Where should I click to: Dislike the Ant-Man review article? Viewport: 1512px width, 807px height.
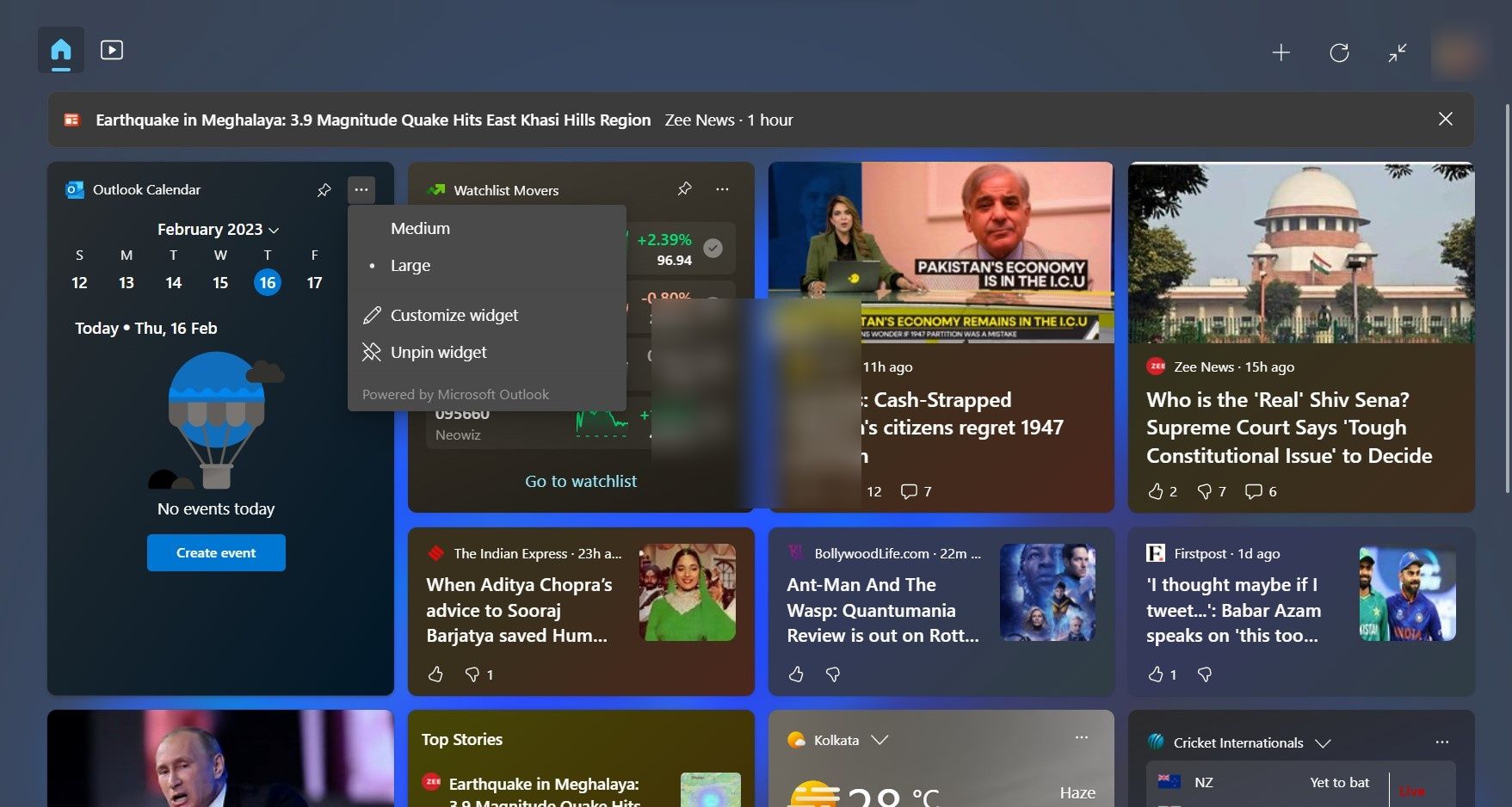click(x=833, y=675)
